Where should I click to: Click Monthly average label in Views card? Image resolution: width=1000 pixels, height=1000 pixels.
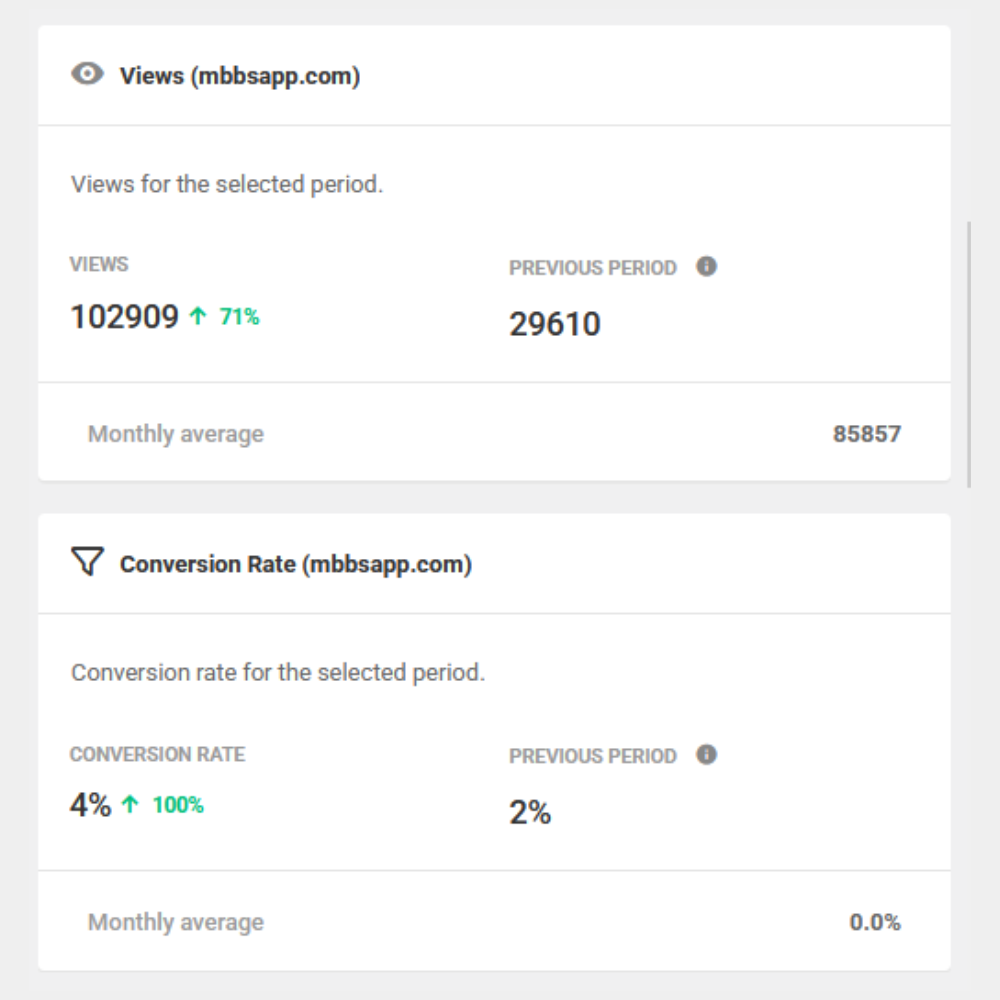pyautogui.click(x=176, y=434)
